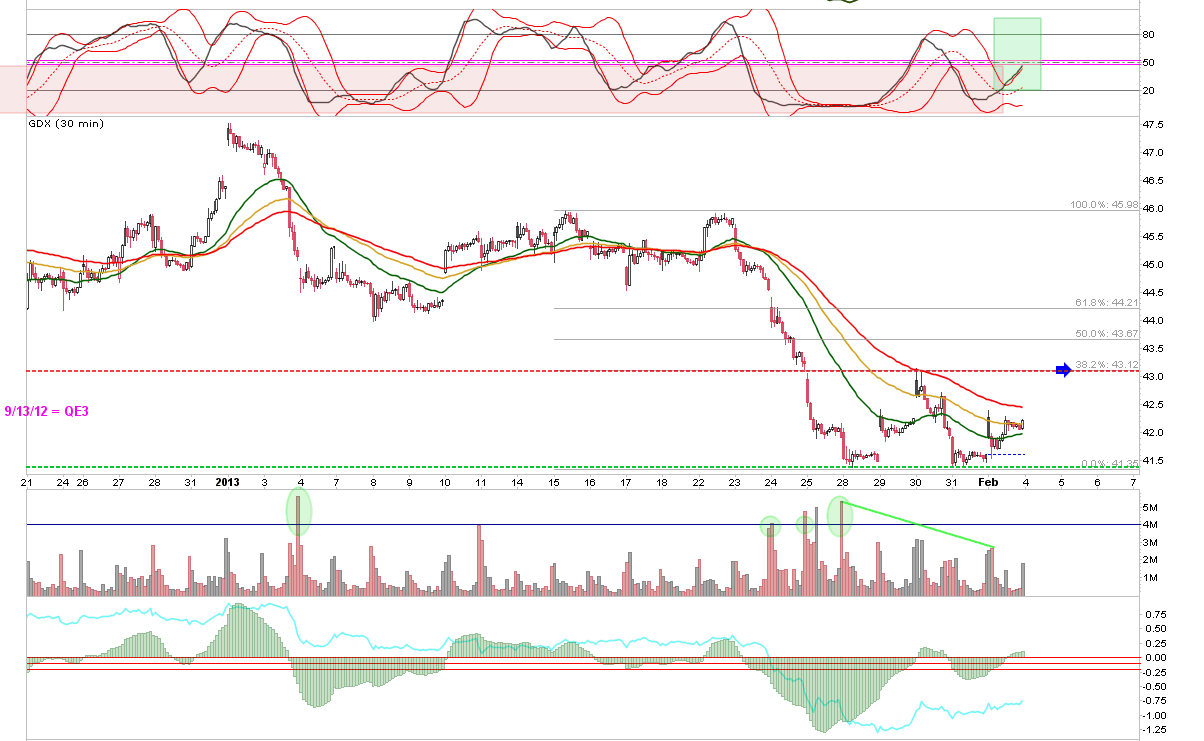Click the 41.5 price axis label
1204x741 pixels.
[1155, 461]
